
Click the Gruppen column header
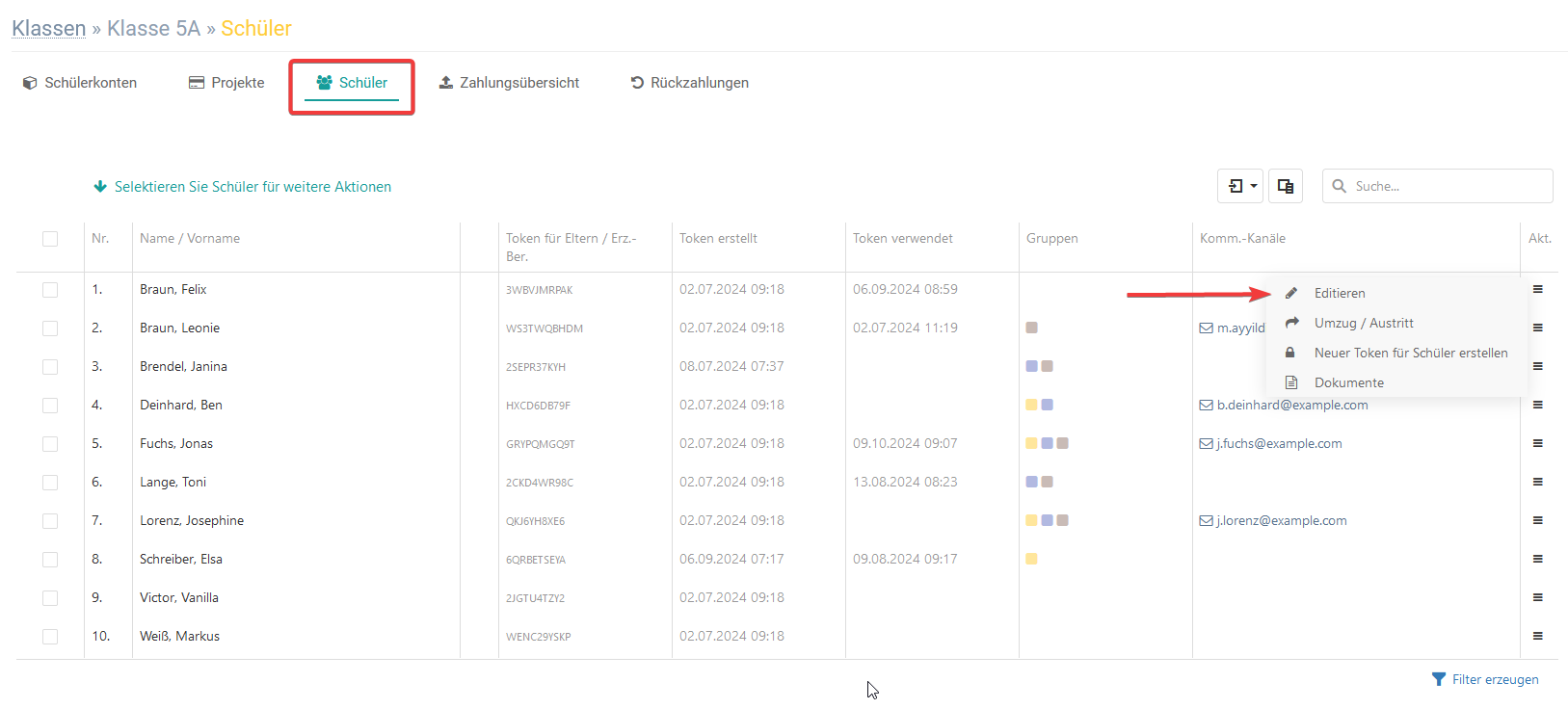(x=1052, y=238)
